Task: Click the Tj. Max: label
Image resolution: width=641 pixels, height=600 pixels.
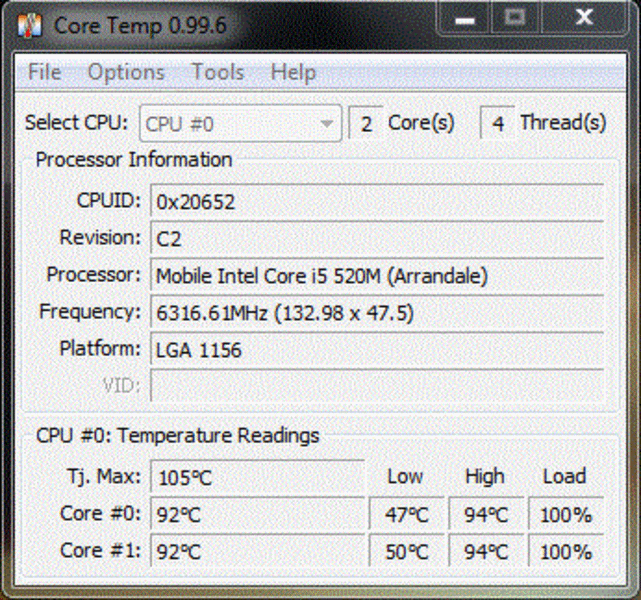Action: (x=104, y=477)
